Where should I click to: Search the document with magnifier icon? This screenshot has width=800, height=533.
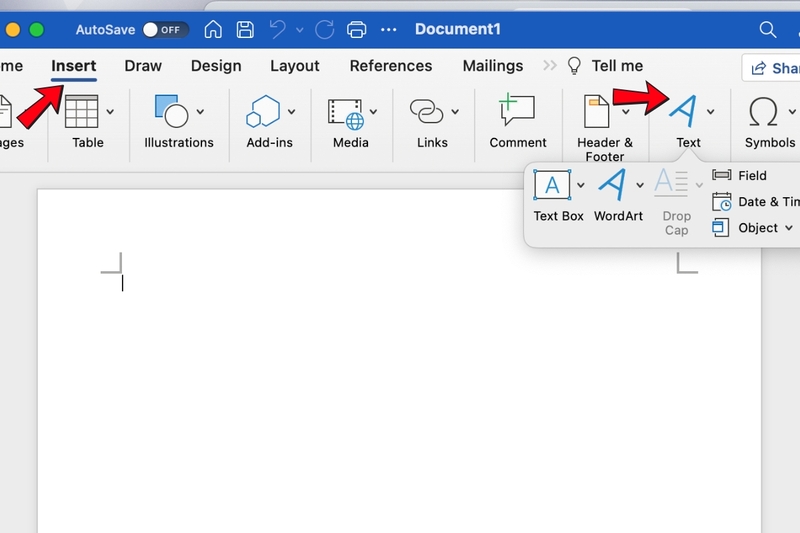click(767, 29)
